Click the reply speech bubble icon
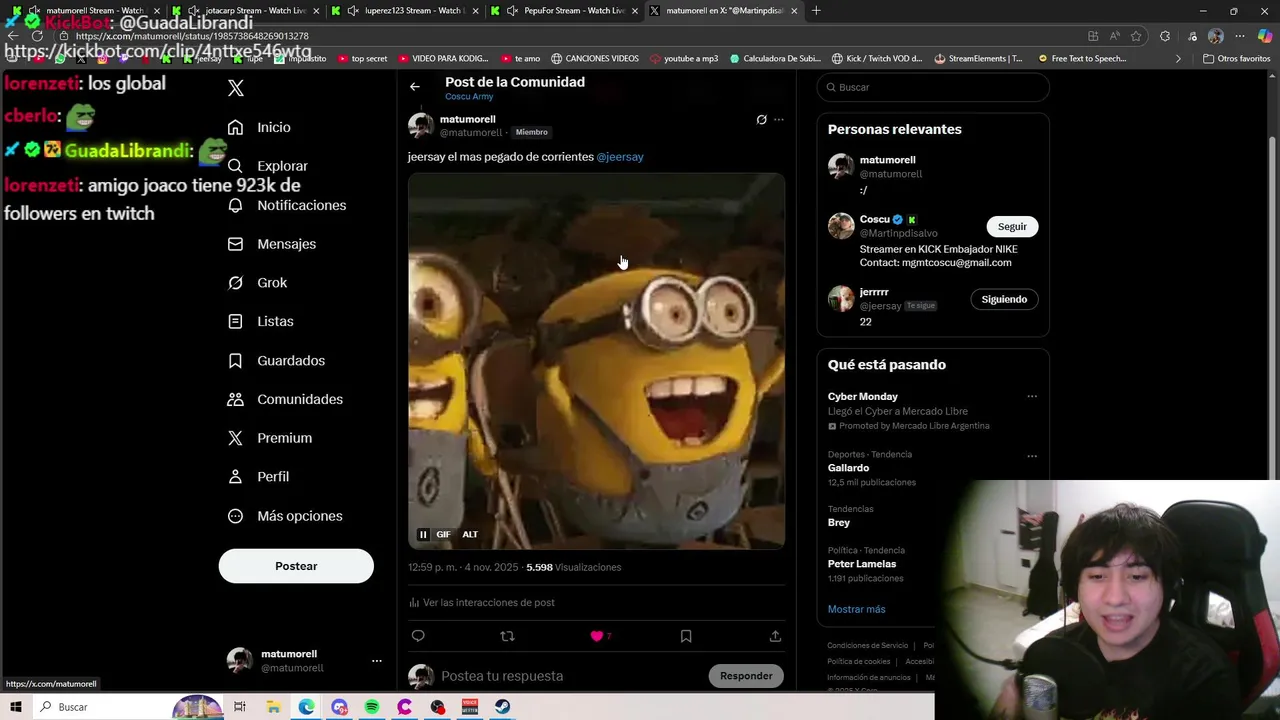This screenshot has height=720, width=1280. coord(418,636)
